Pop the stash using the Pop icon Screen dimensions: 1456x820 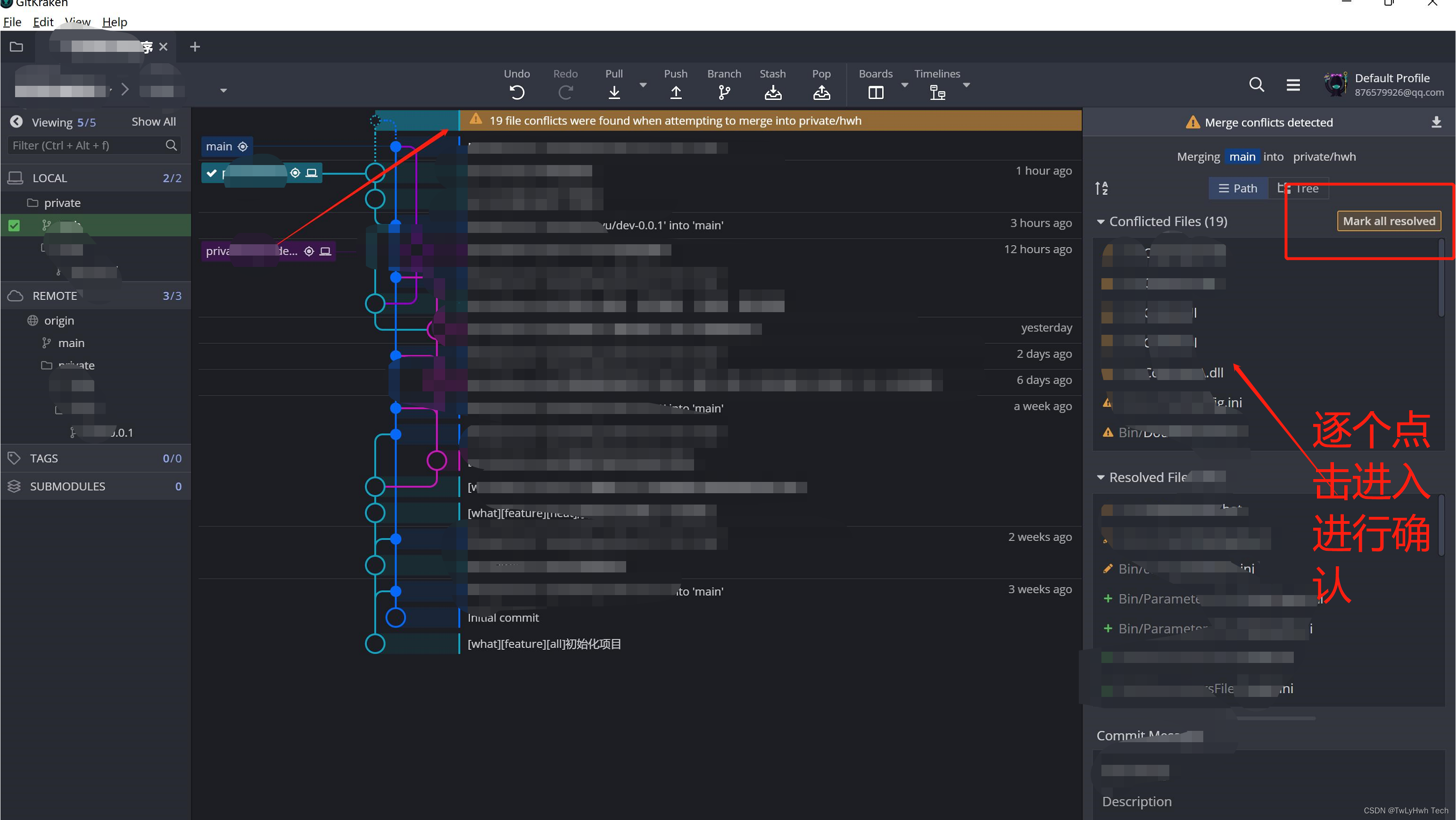pos(821,91)
